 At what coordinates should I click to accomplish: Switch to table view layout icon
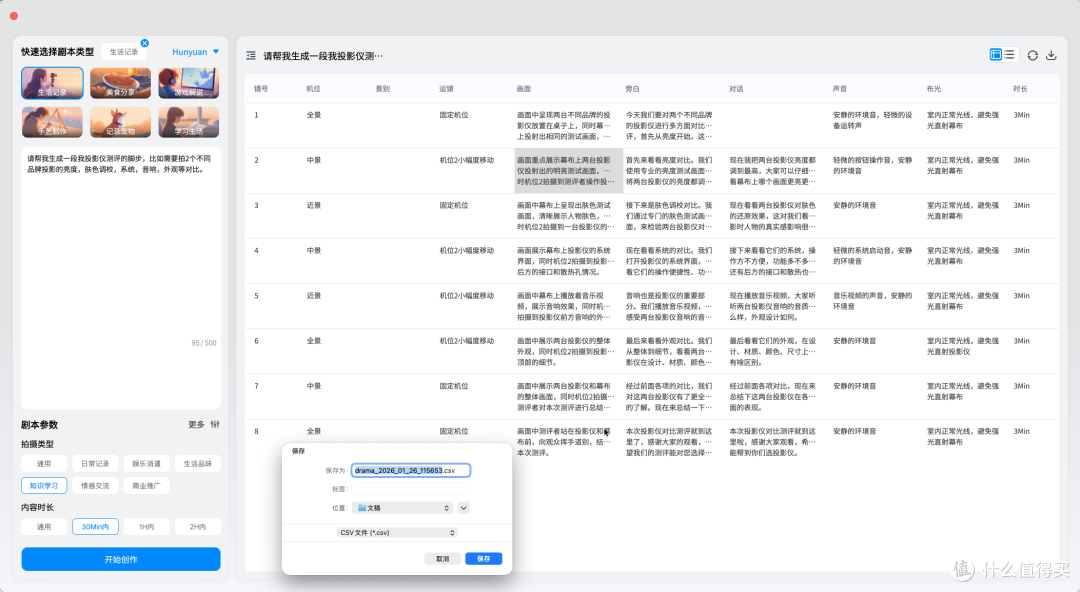tap(995, 54)
